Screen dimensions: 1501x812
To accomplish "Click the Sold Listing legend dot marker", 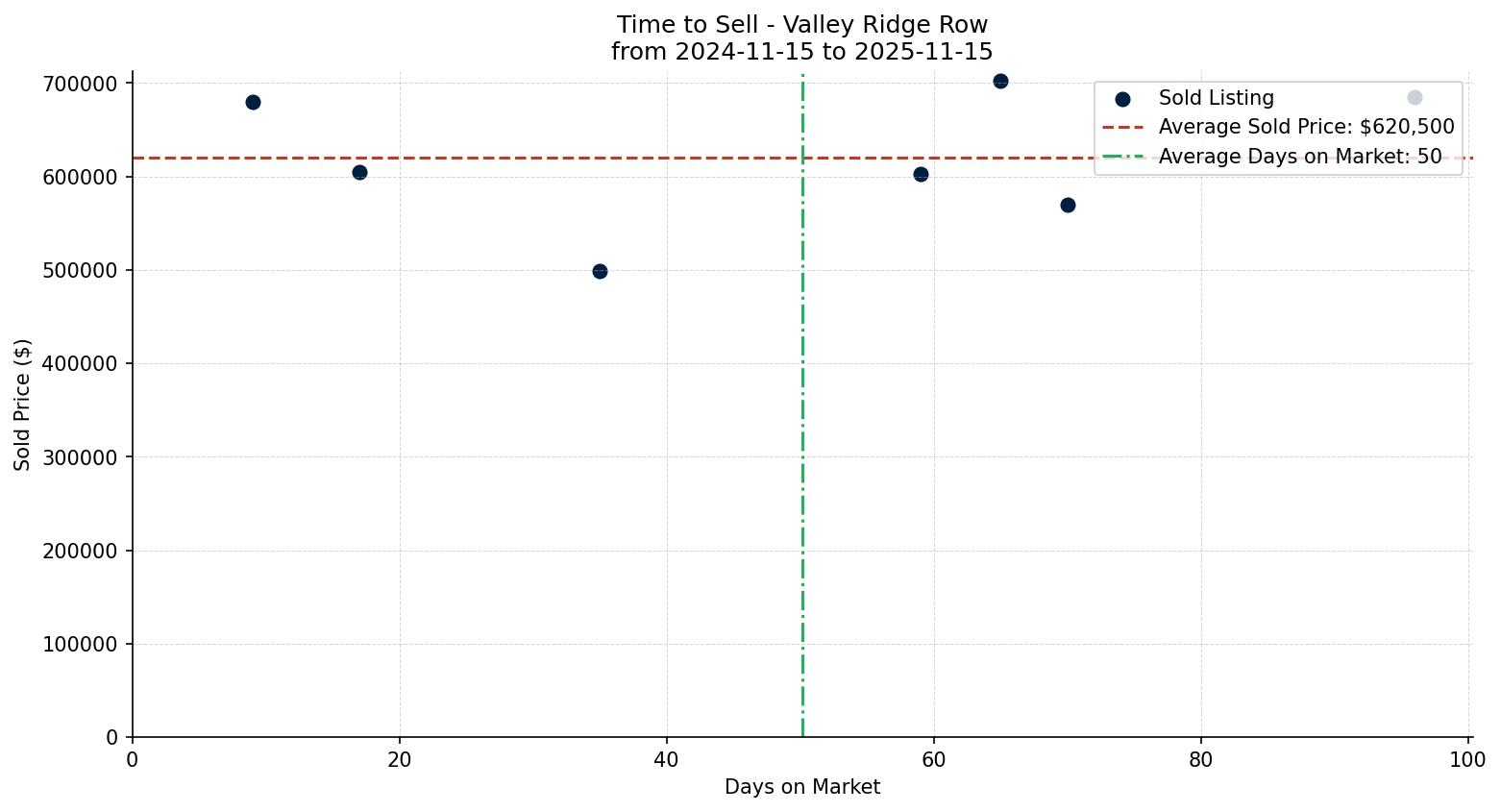I will point(1122,98).
